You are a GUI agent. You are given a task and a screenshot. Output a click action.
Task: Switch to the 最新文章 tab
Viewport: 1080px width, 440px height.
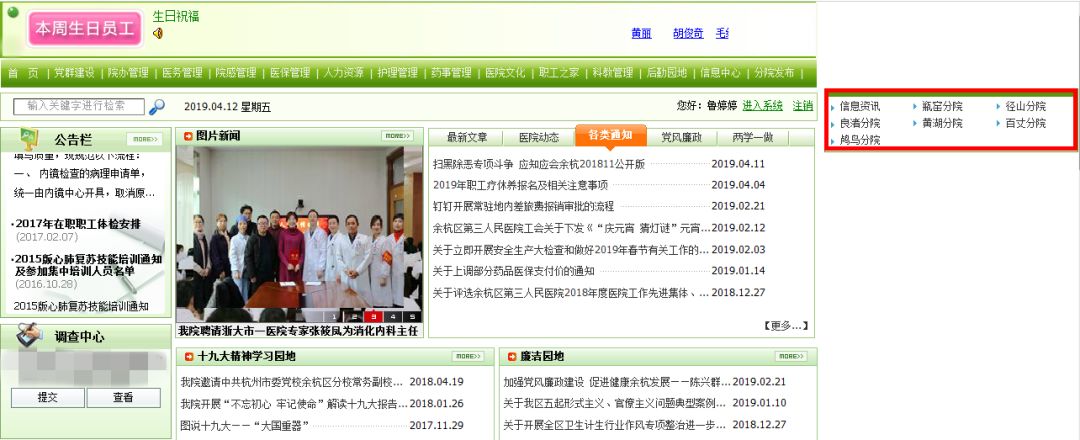[467, 138]
